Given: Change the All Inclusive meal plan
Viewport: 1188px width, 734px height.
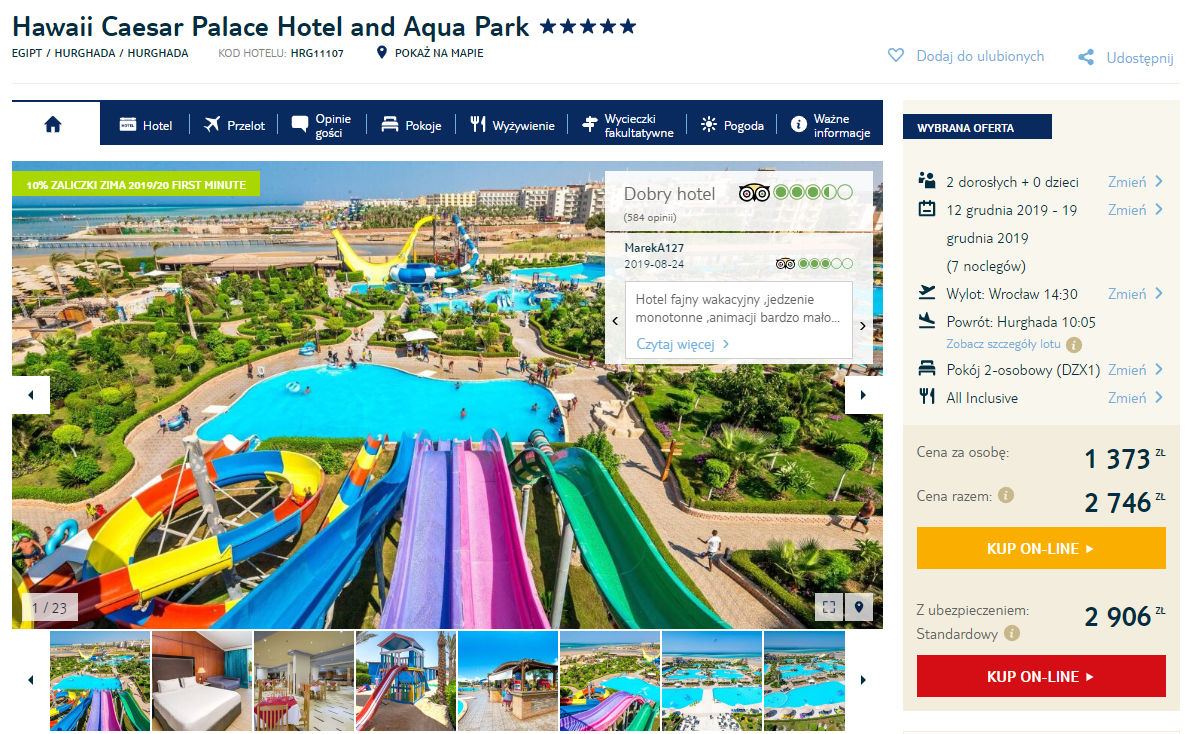Looking at the screenshot, I should pyautogui.click(x=1134, y=398).
